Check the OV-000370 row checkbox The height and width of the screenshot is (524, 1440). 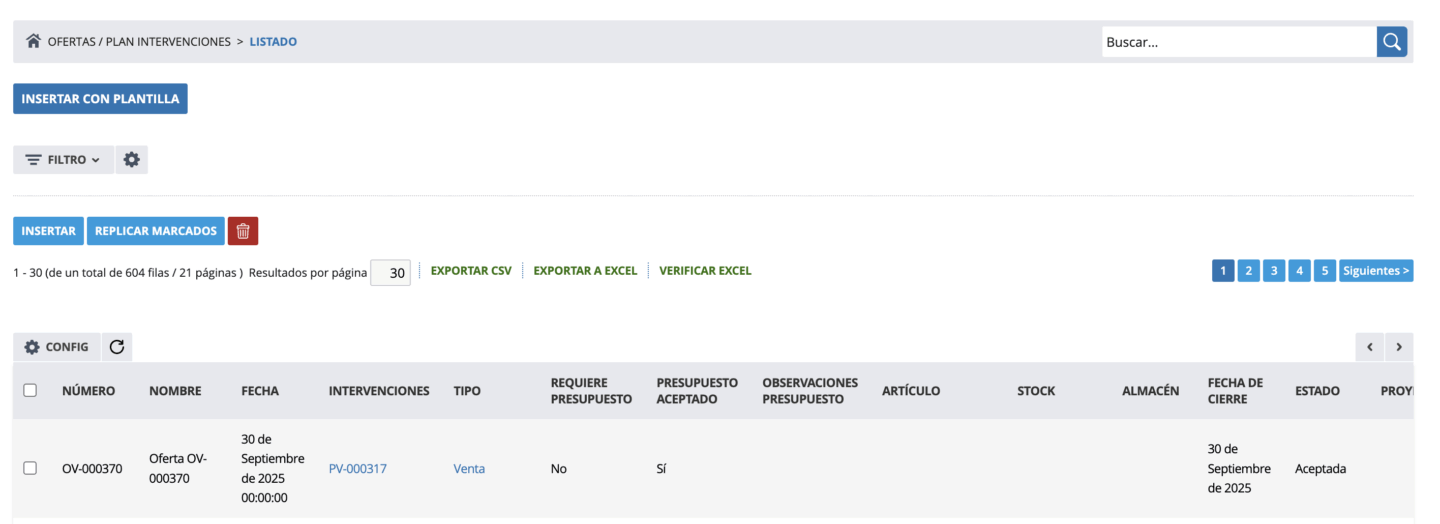point(30,468)
